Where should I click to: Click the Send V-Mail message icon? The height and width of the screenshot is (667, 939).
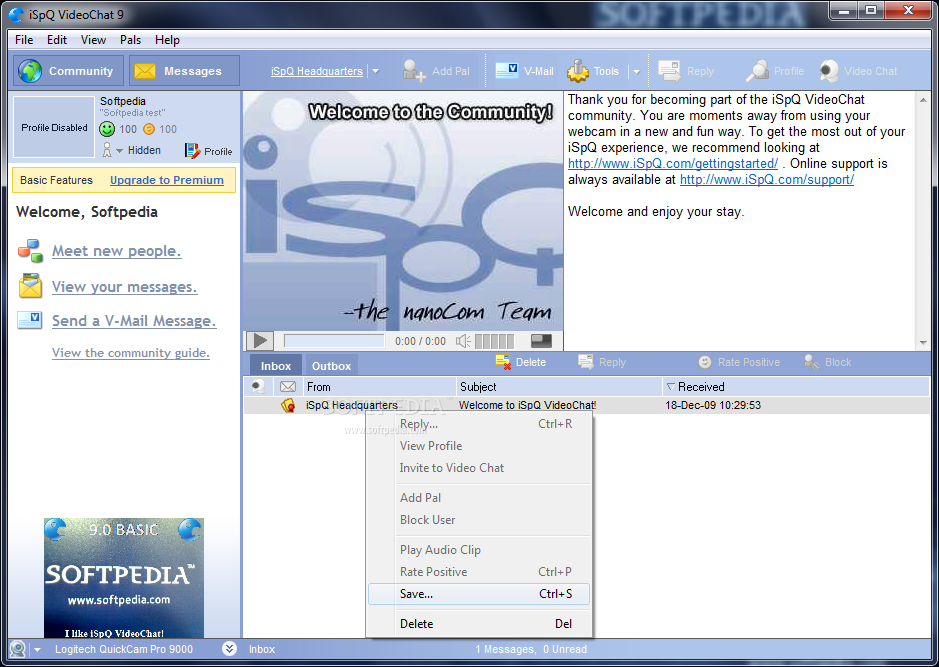[x=29, y=320]
